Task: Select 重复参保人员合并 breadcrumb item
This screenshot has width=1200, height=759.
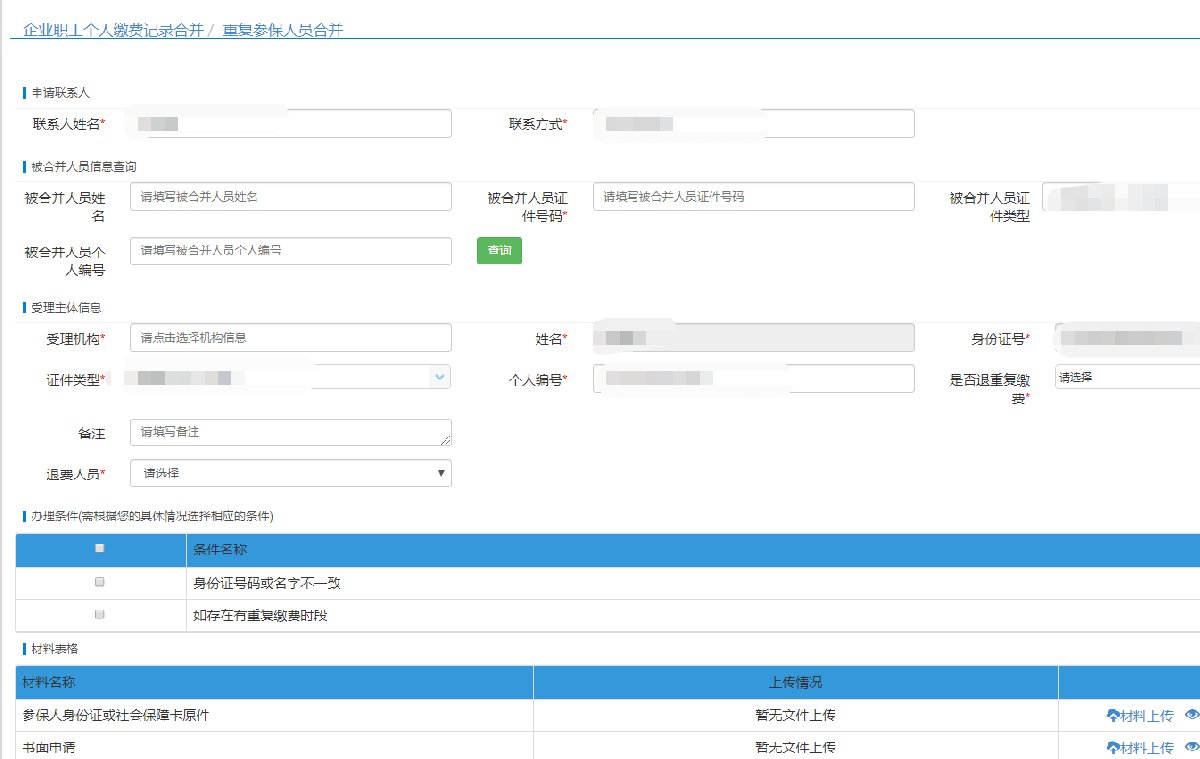Action: (283, 30)
